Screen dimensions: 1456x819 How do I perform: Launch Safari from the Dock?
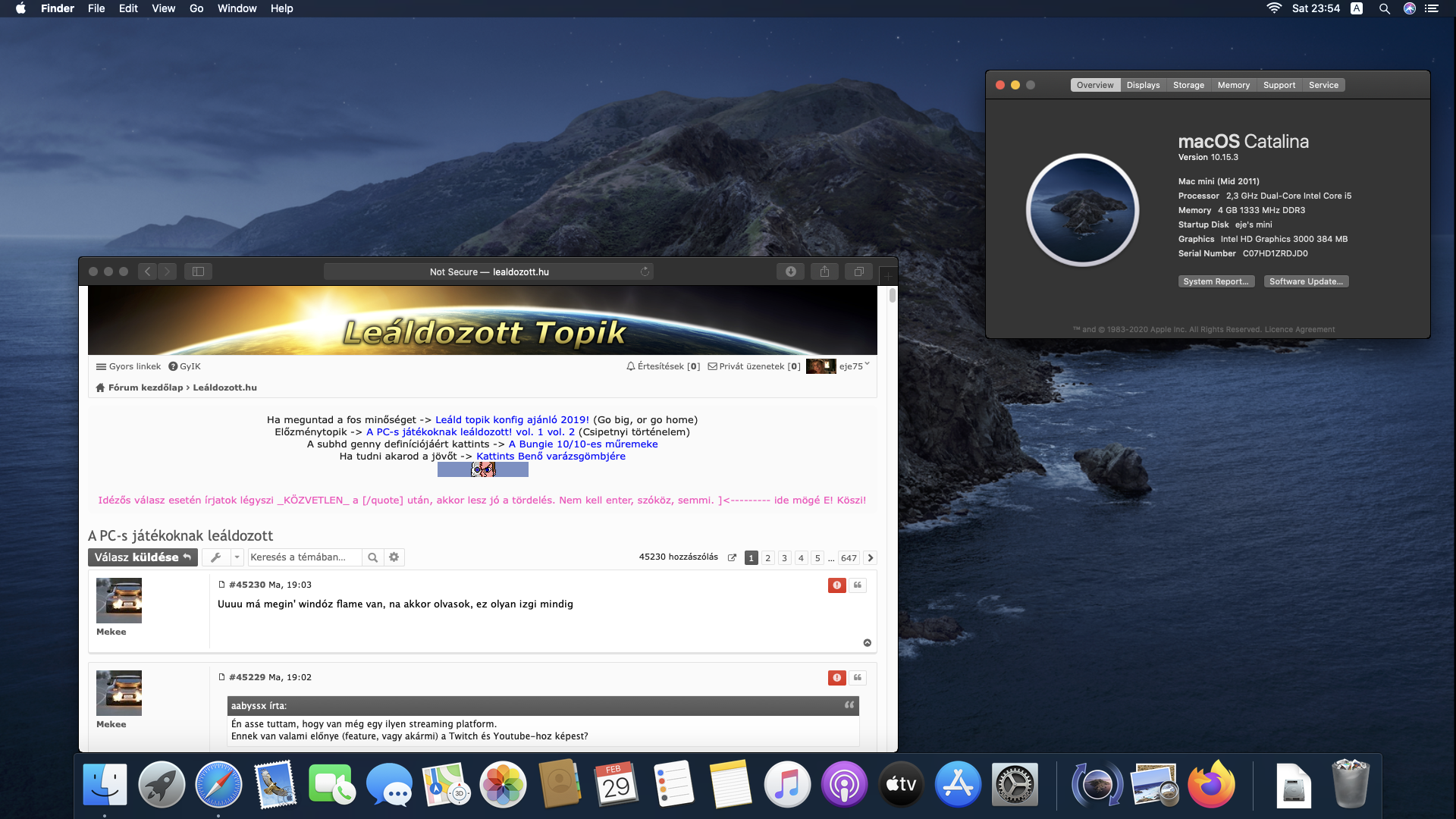click(x=218, y=785)
